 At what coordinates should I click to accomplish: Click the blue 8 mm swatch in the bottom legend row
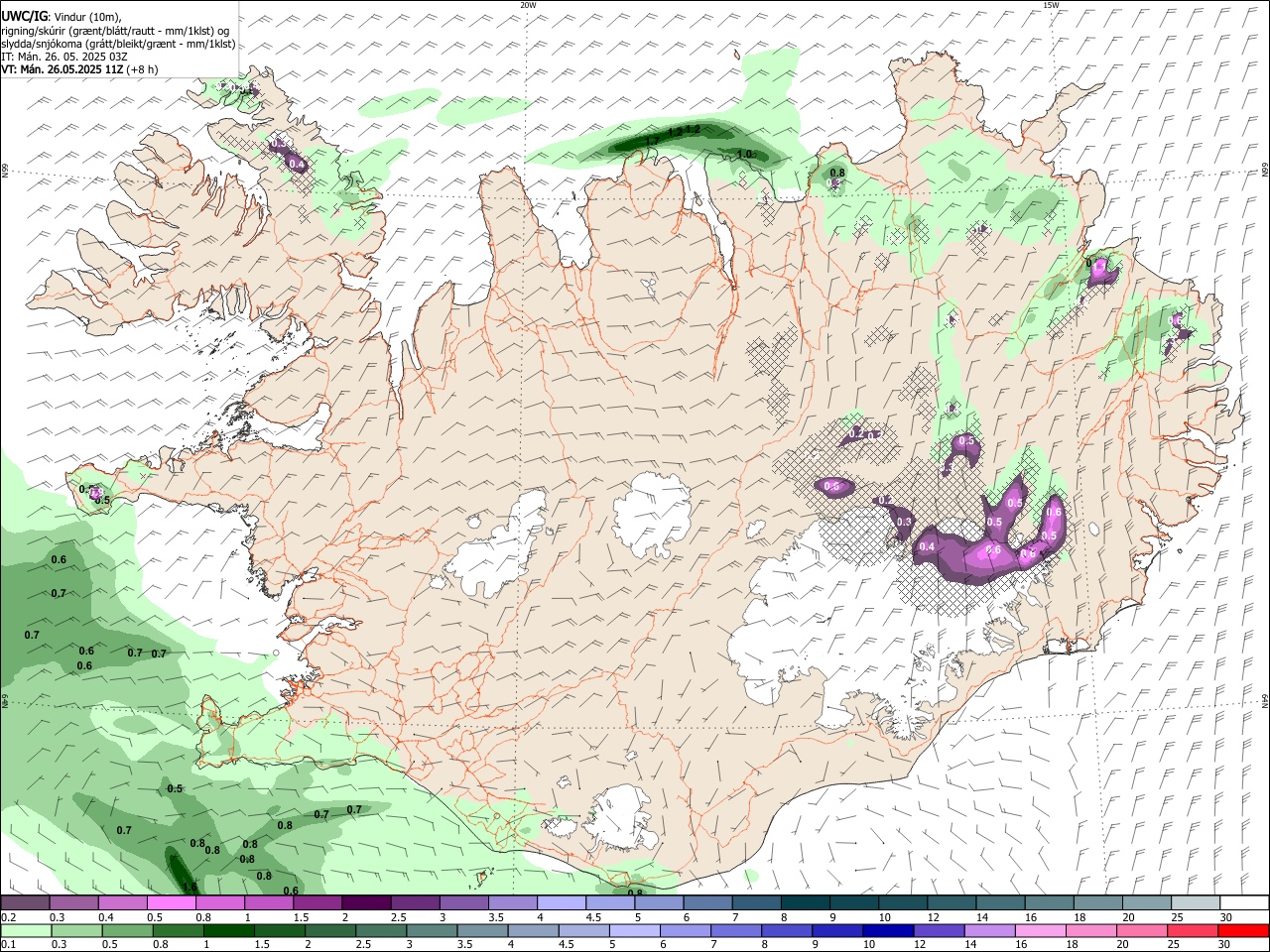[x=787, y=930]
